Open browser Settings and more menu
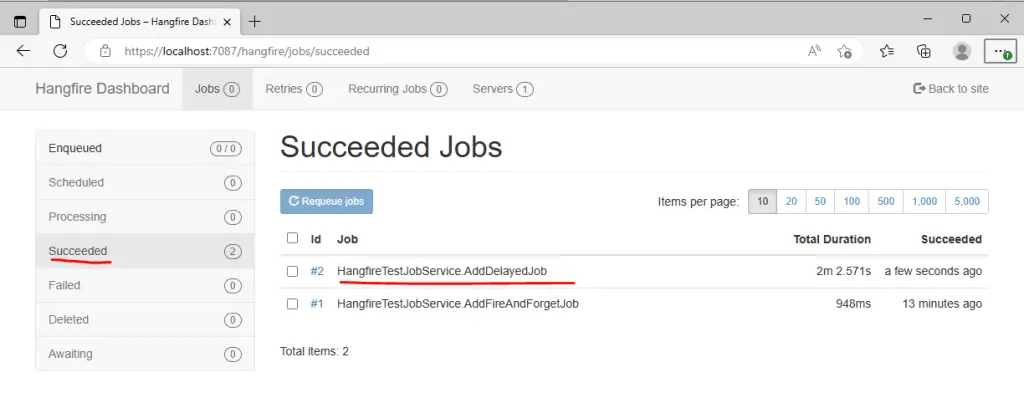Image resolution: width=1024 pixels, height=403 pixels. click(1000, 51)
